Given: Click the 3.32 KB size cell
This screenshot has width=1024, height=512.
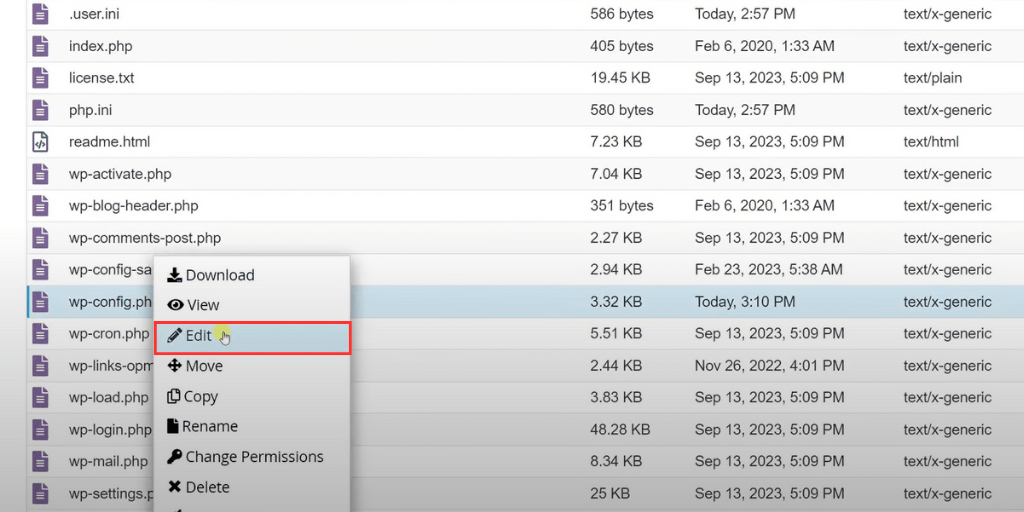Looking at the screenshot, I should 616,302.
